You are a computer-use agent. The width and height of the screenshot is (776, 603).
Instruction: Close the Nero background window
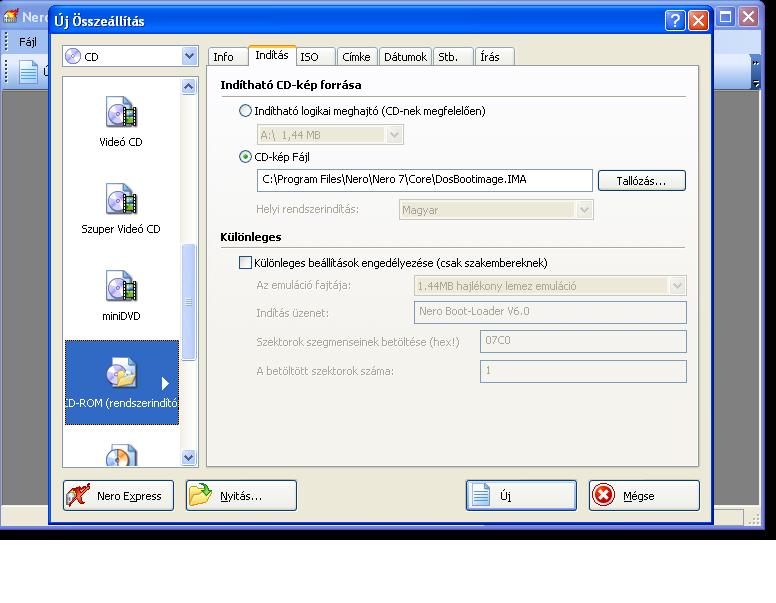click(x=748, y=17)
